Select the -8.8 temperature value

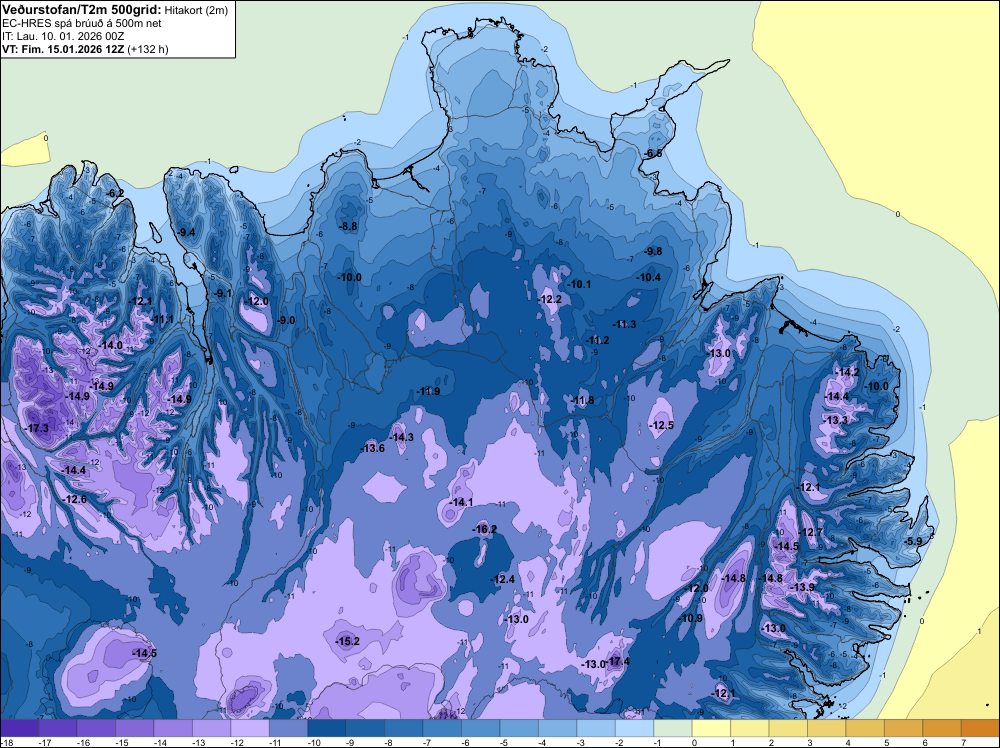click(x=348, y=226)
